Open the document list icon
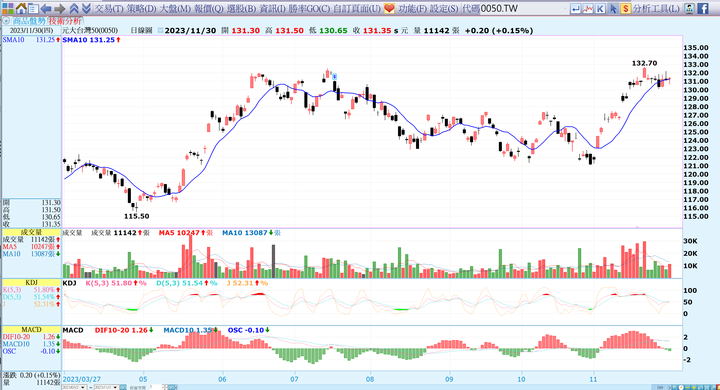This screenshot has height=390, width=720. tap(33, 8)
